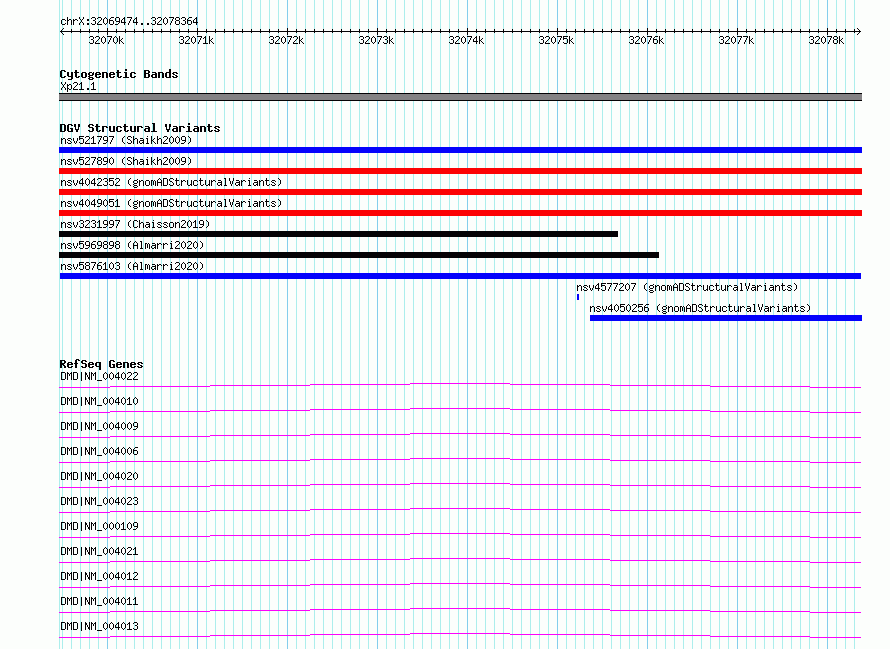This screenshot has width=890, height=649.
Task: Click the 32074k ruler tick label
Action: coord(466,40)
